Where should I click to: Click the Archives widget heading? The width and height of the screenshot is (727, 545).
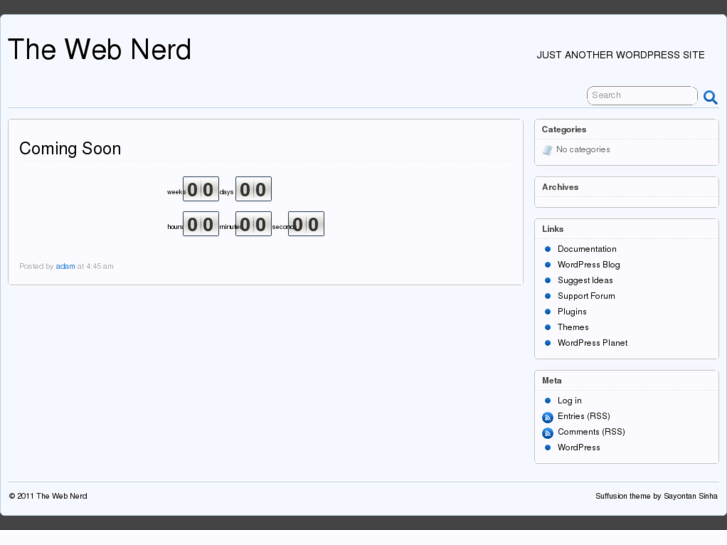560,187
